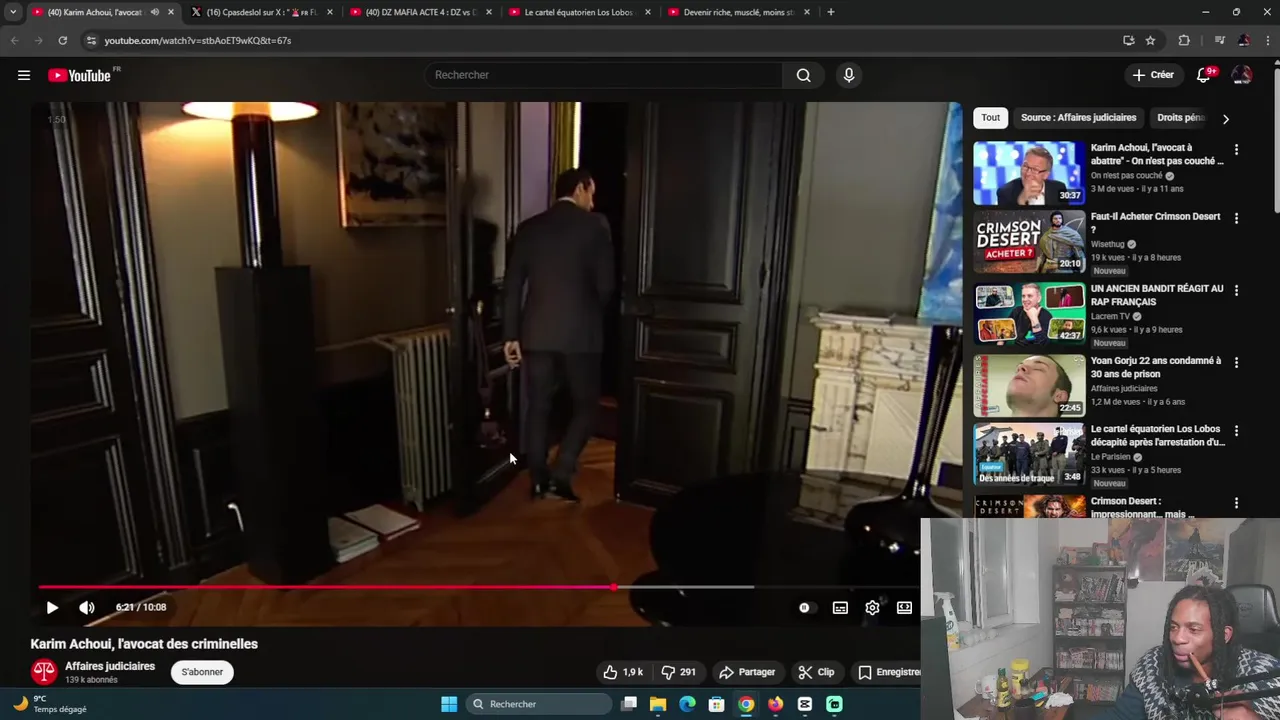Open options for cartel Los Lobos video

pos(1236,431)
